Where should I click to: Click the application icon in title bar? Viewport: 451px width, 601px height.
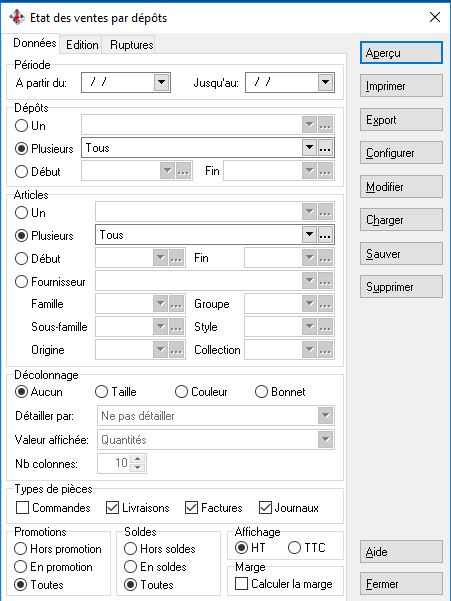tap(17, 17)
